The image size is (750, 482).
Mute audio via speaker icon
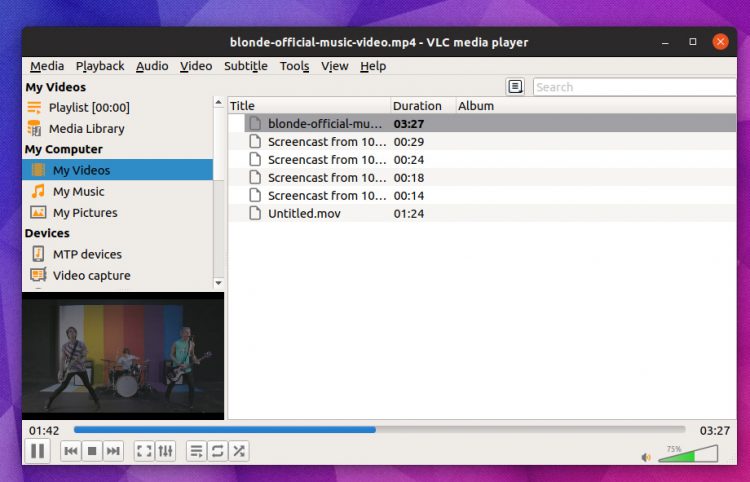(646, 457)
